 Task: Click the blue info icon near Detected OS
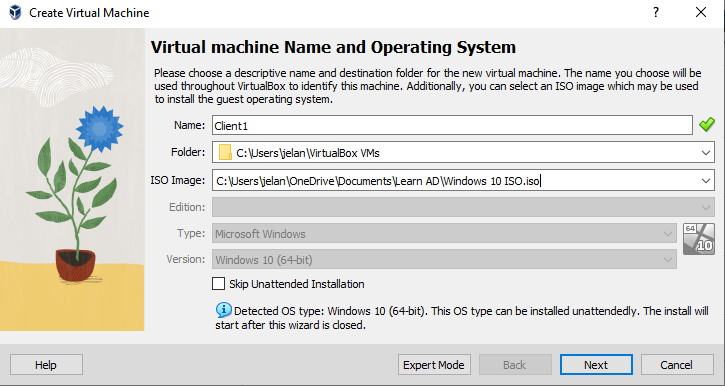224,310
